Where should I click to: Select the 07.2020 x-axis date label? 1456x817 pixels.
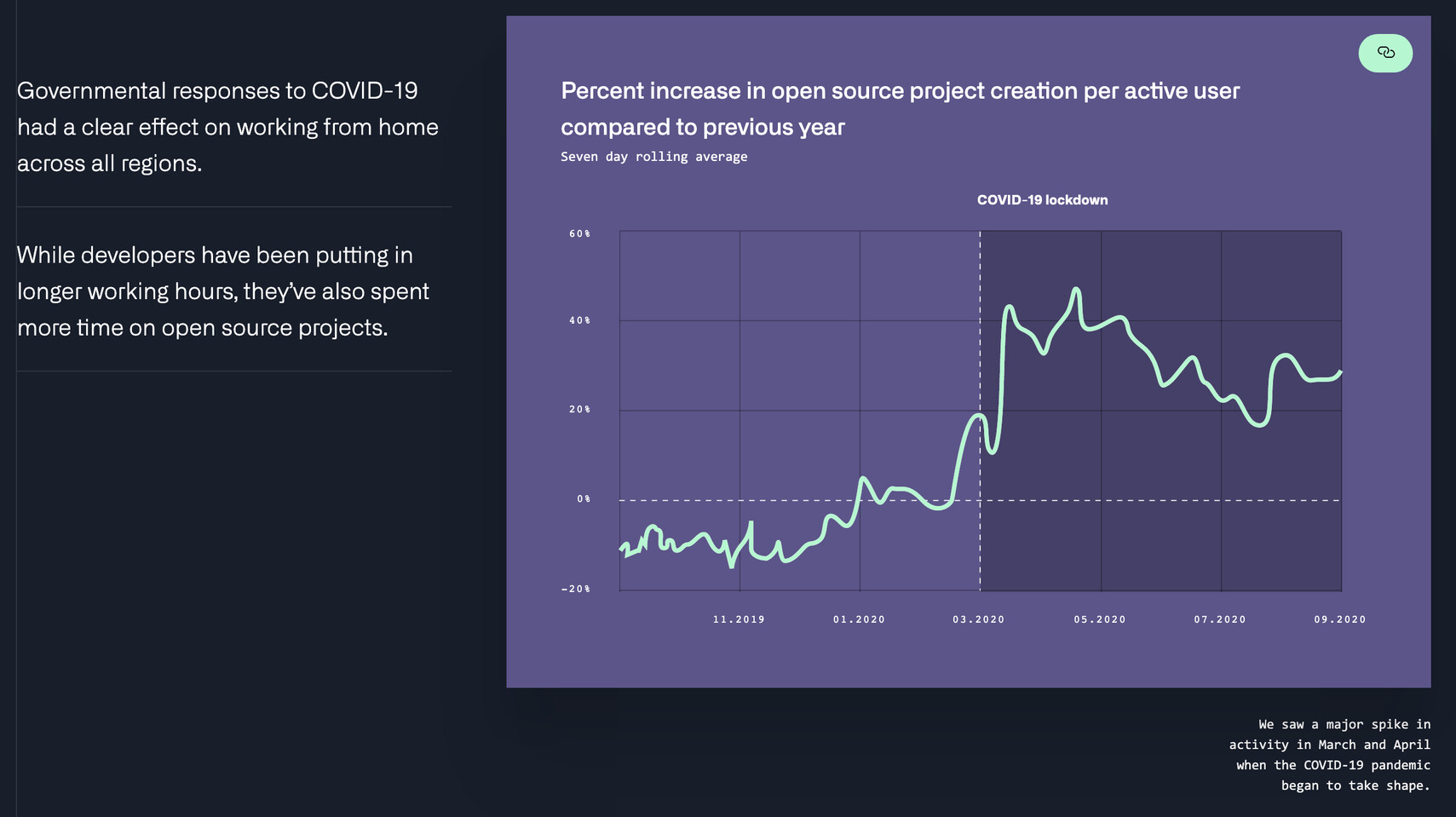[1219, 619]
